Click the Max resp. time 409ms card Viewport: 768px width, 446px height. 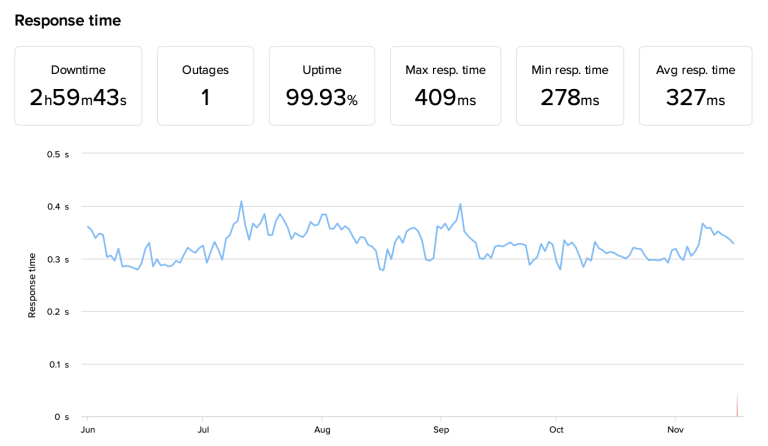coord(445,86)
